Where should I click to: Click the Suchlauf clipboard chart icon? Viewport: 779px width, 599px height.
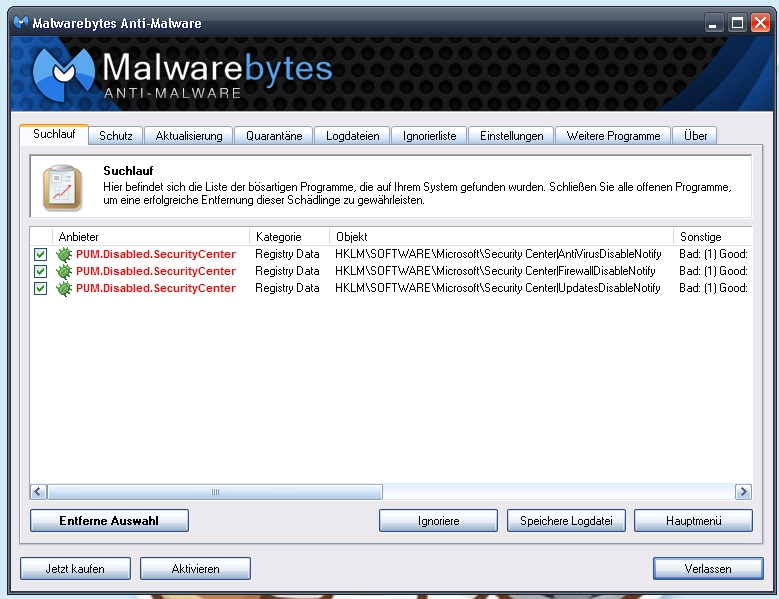[x=62, y=188]
